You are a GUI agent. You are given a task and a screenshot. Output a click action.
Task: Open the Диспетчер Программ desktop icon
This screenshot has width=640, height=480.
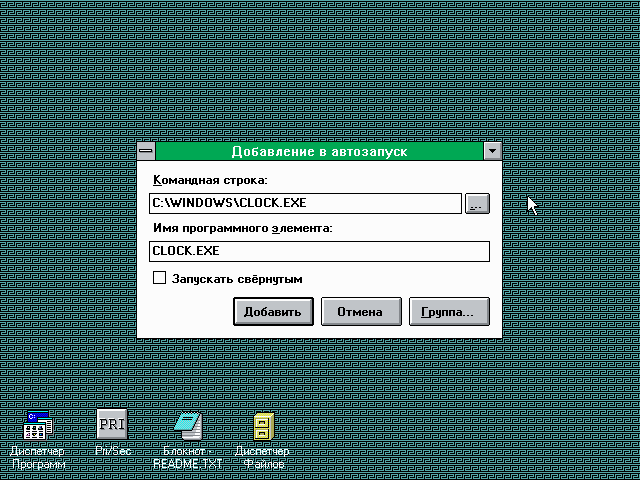(x=38, y=425)
